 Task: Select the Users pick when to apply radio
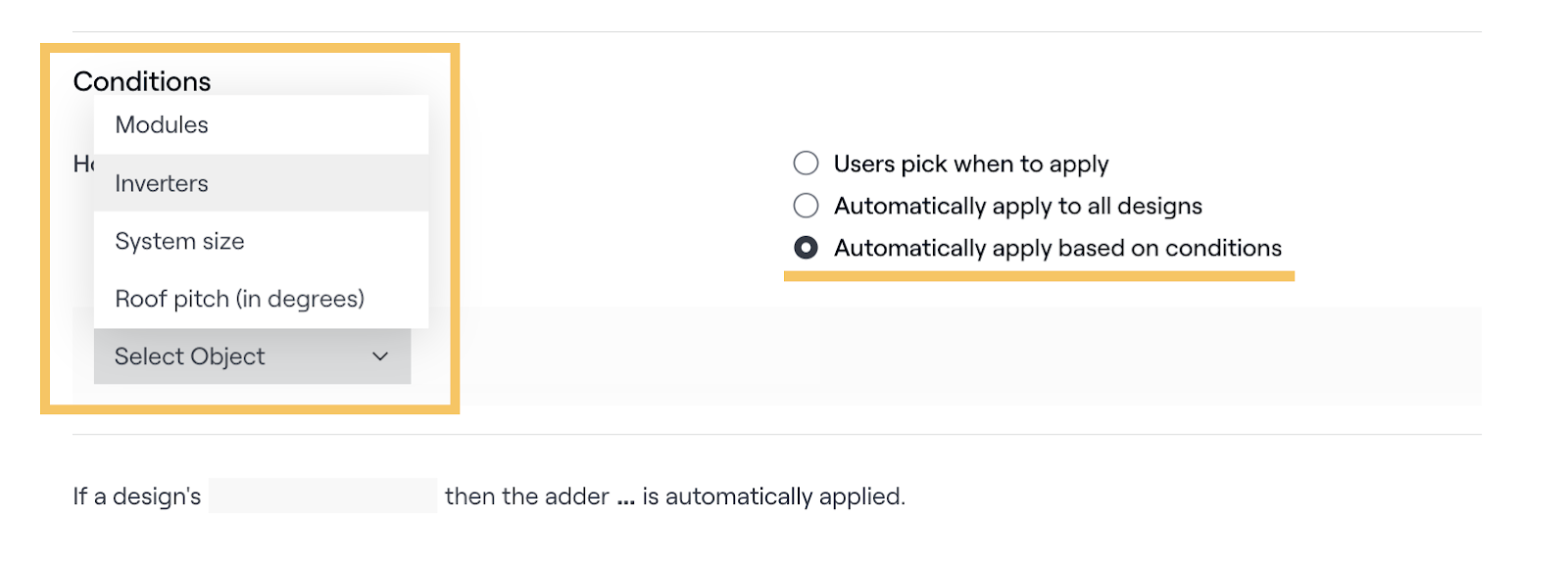[x=806, y=164]
